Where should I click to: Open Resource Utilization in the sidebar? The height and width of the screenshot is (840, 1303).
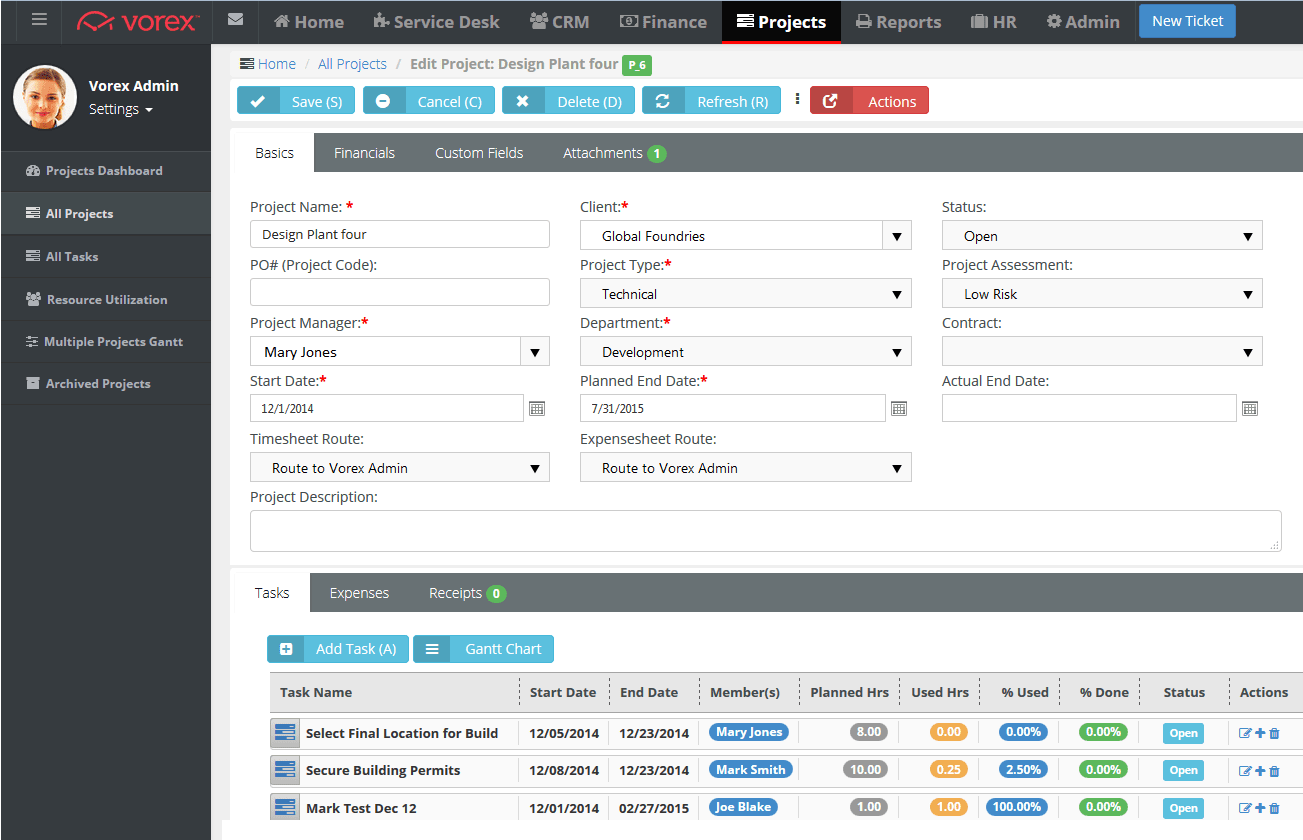point(106,299)
